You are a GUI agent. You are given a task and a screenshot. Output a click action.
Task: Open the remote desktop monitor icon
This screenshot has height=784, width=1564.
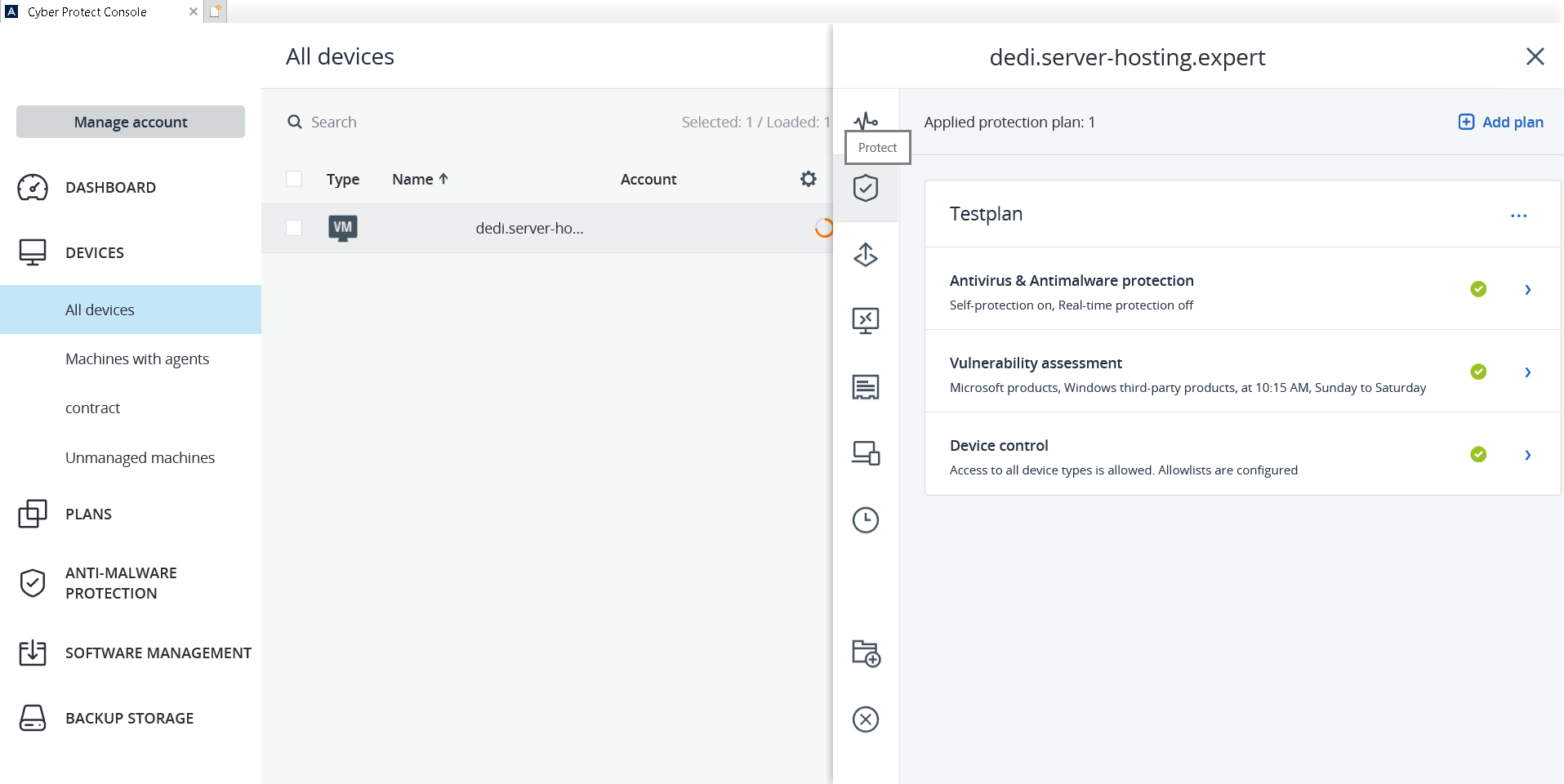click(866, 321)
